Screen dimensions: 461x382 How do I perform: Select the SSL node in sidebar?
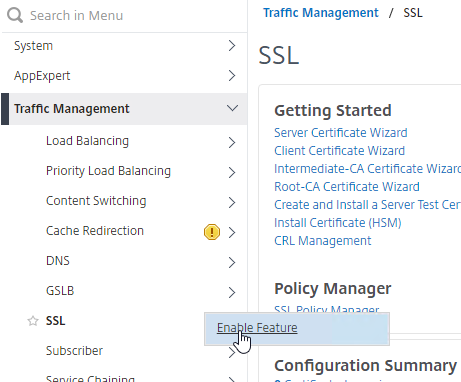[55, 321]
